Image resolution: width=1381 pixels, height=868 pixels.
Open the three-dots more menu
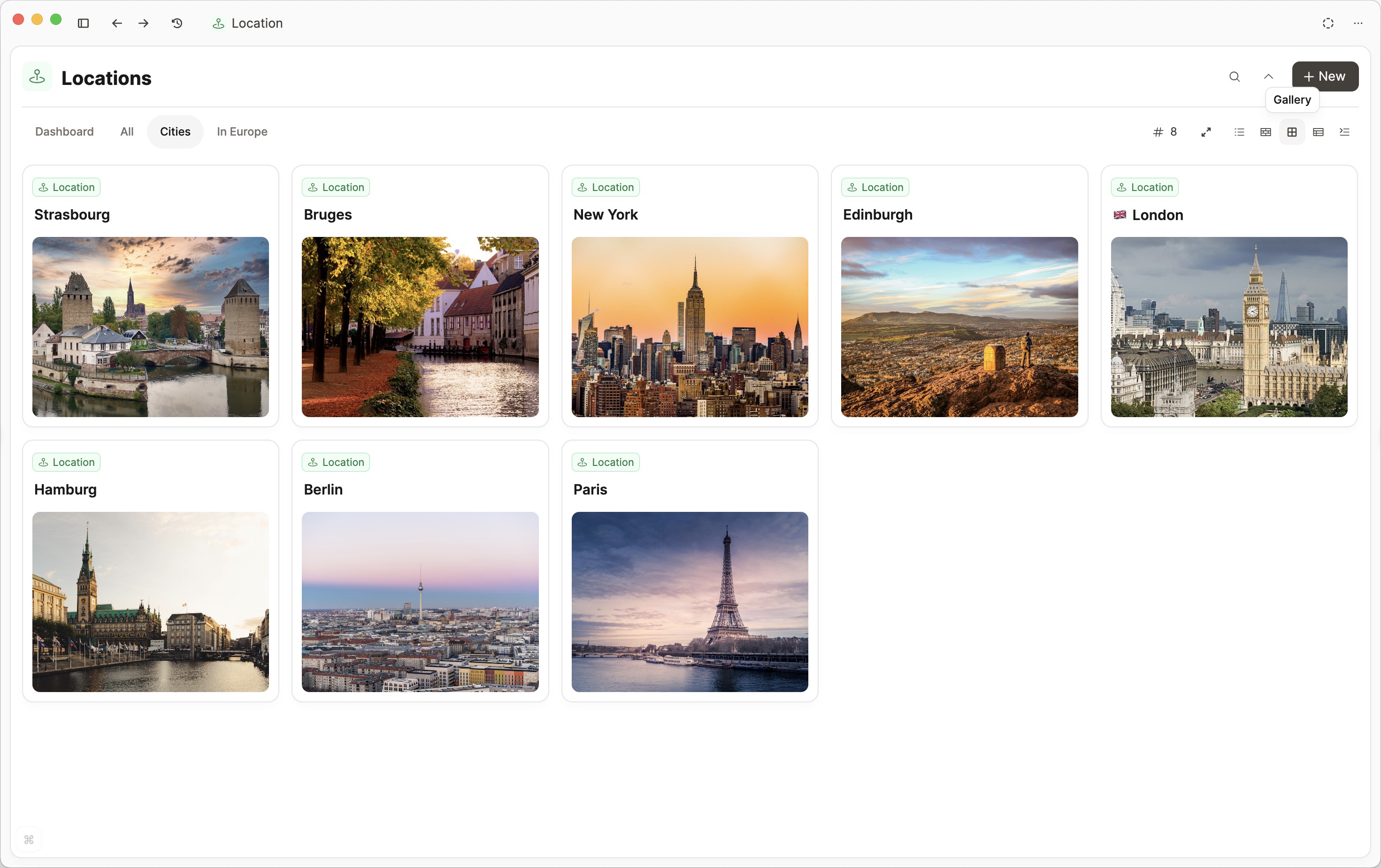[1358, 23]
